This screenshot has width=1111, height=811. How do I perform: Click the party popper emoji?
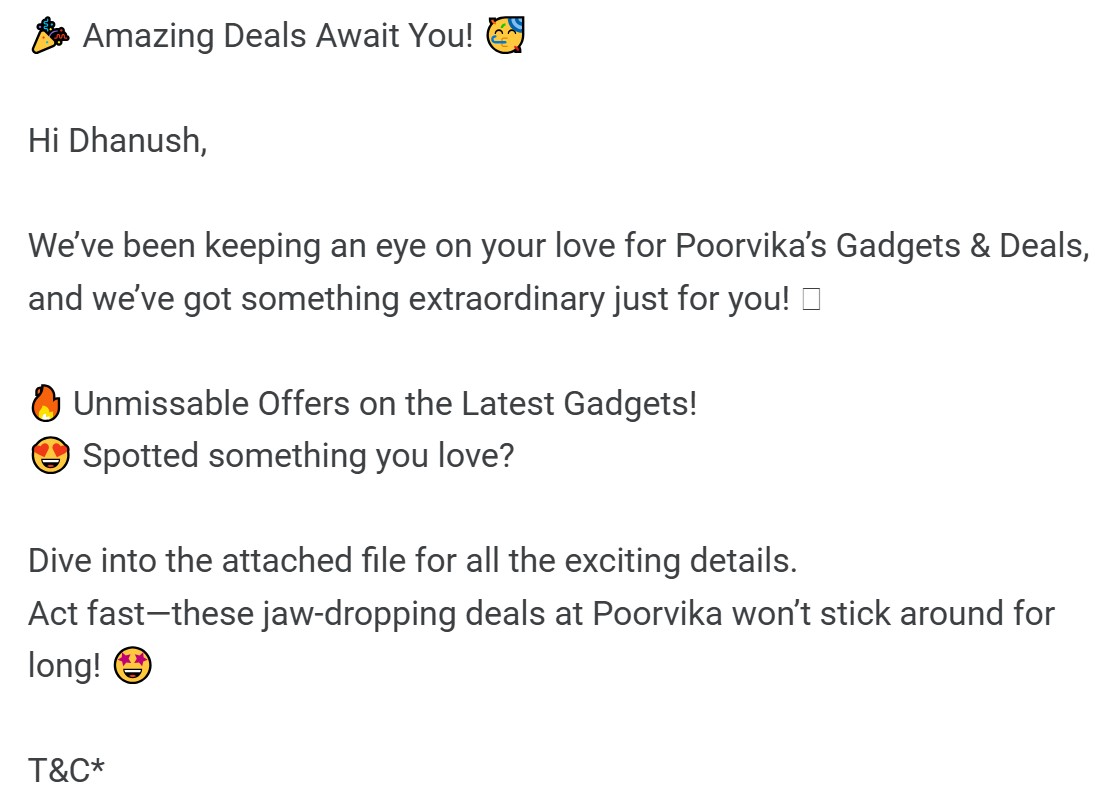tap(50, 37)
